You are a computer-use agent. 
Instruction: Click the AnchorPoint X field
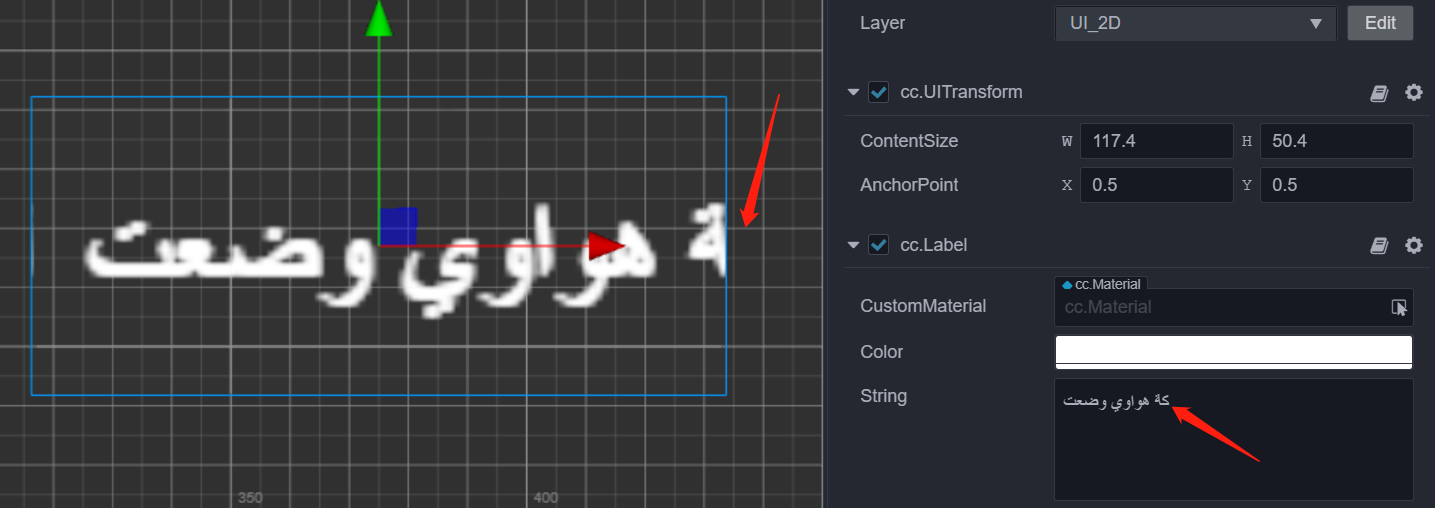click(1156, 185)
